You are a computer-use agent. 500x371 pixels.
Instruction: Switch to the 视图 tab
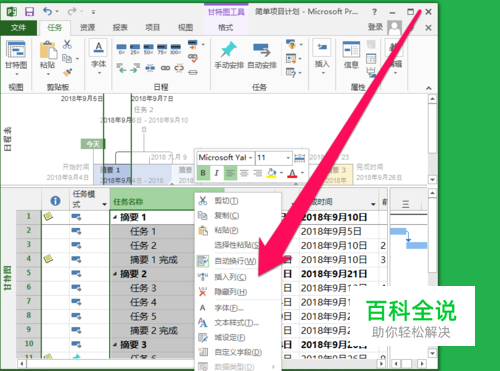(x=185, y=28)
